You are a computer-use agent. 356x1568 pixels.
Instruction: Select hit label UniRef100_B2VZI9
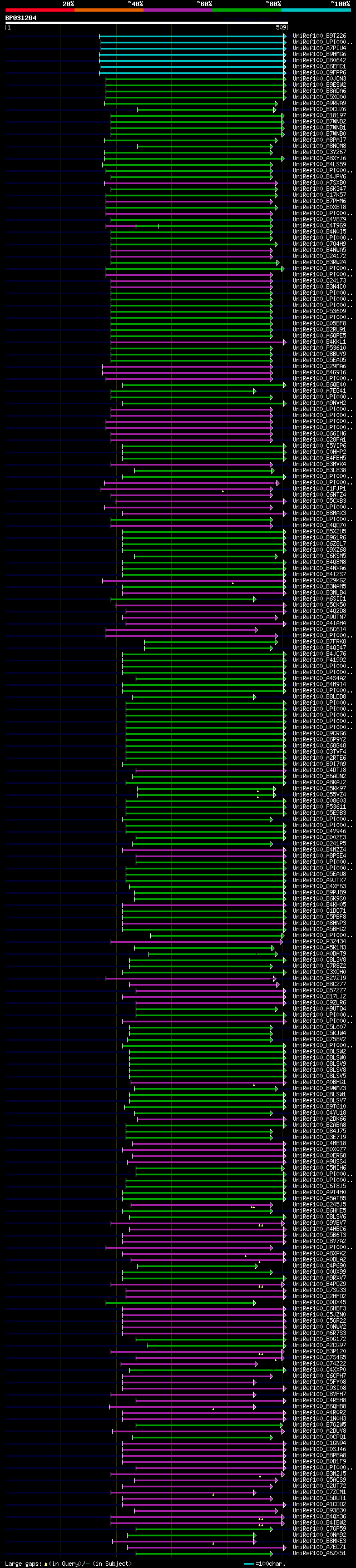click(x=319, y=978)
